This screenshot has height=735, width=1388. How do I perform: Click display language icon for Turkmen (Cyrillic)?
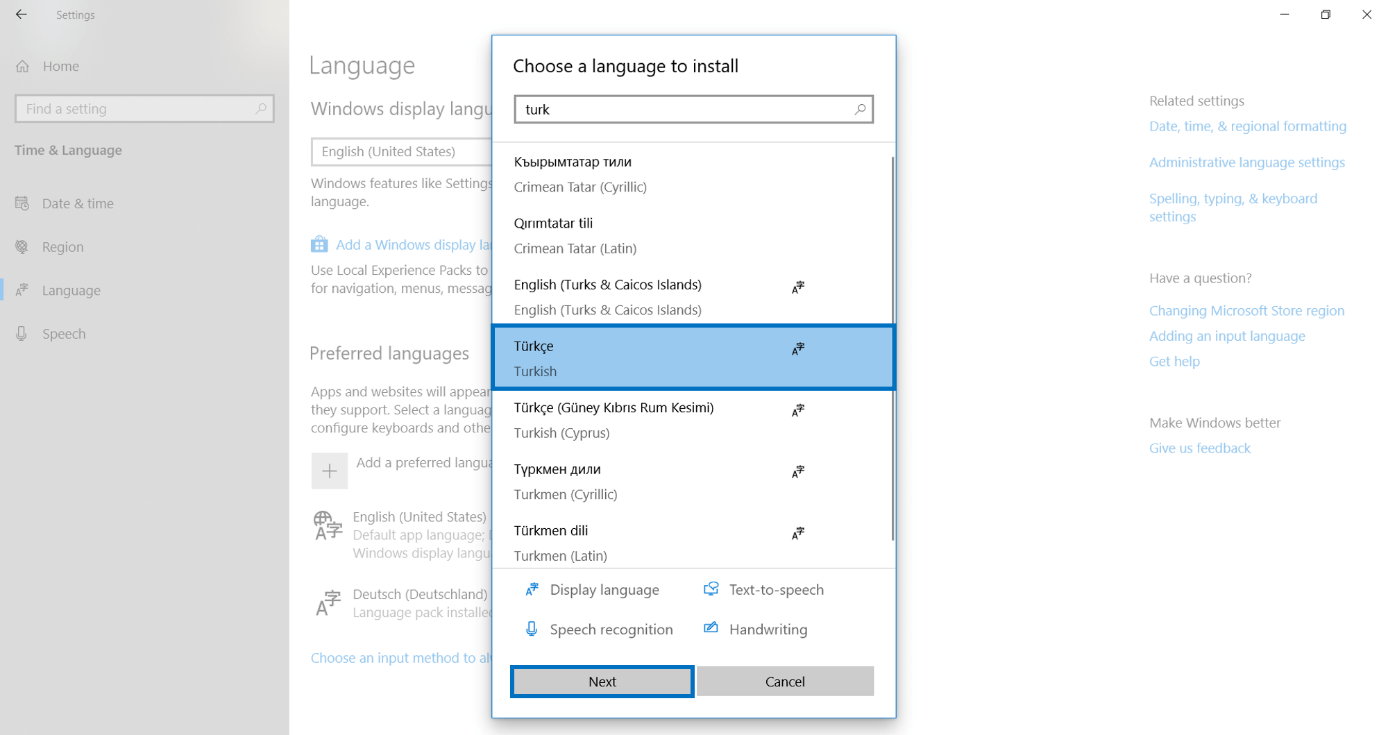(798, 471)
